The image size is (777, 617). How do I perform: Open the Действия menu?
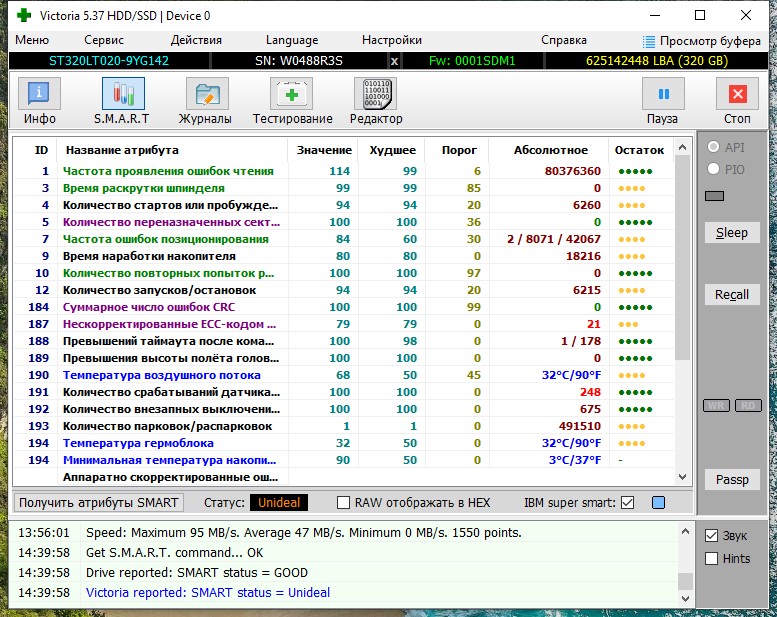196,40
